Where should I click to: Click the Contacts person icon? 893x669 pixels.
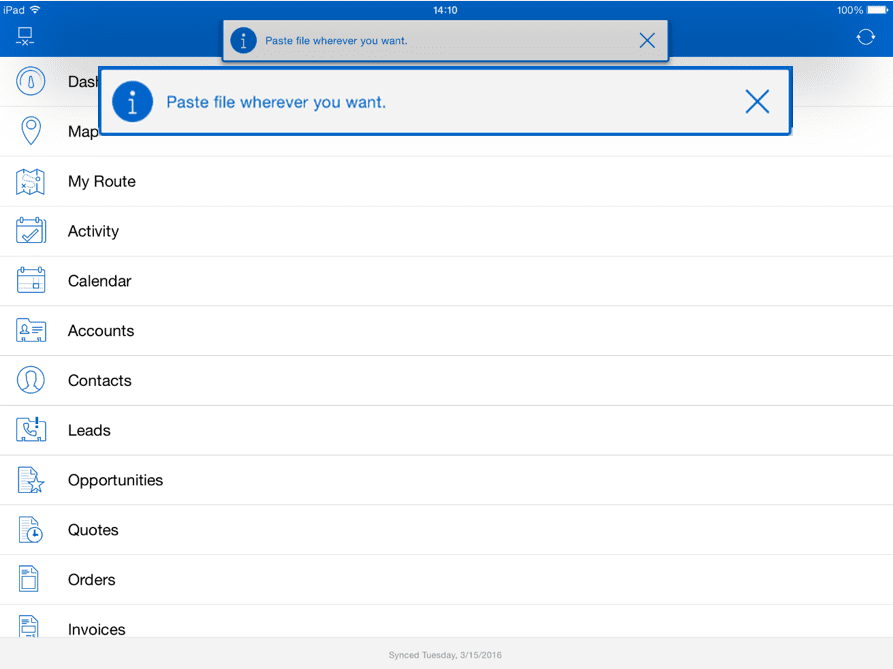point(31,380)
